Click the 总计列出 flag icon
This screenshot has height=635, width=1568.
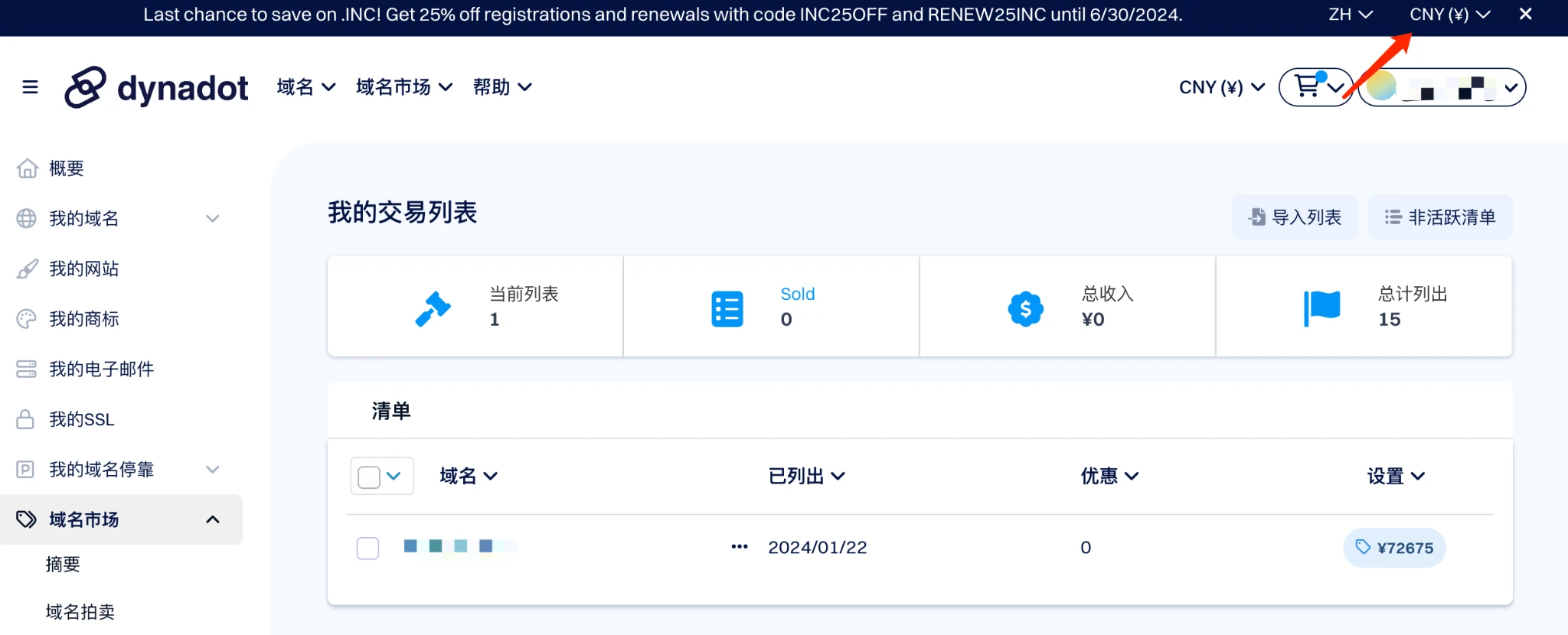click(x=1321, y=308)
